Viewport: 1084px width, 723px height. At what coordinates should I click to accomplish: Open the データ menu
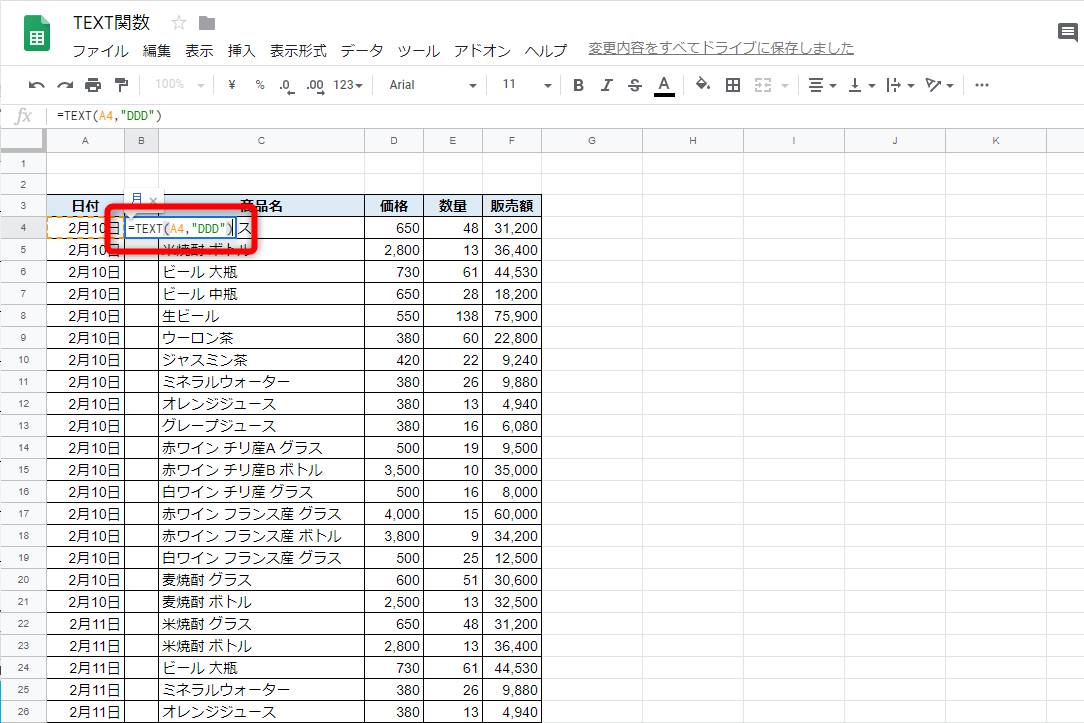point(362,50)
